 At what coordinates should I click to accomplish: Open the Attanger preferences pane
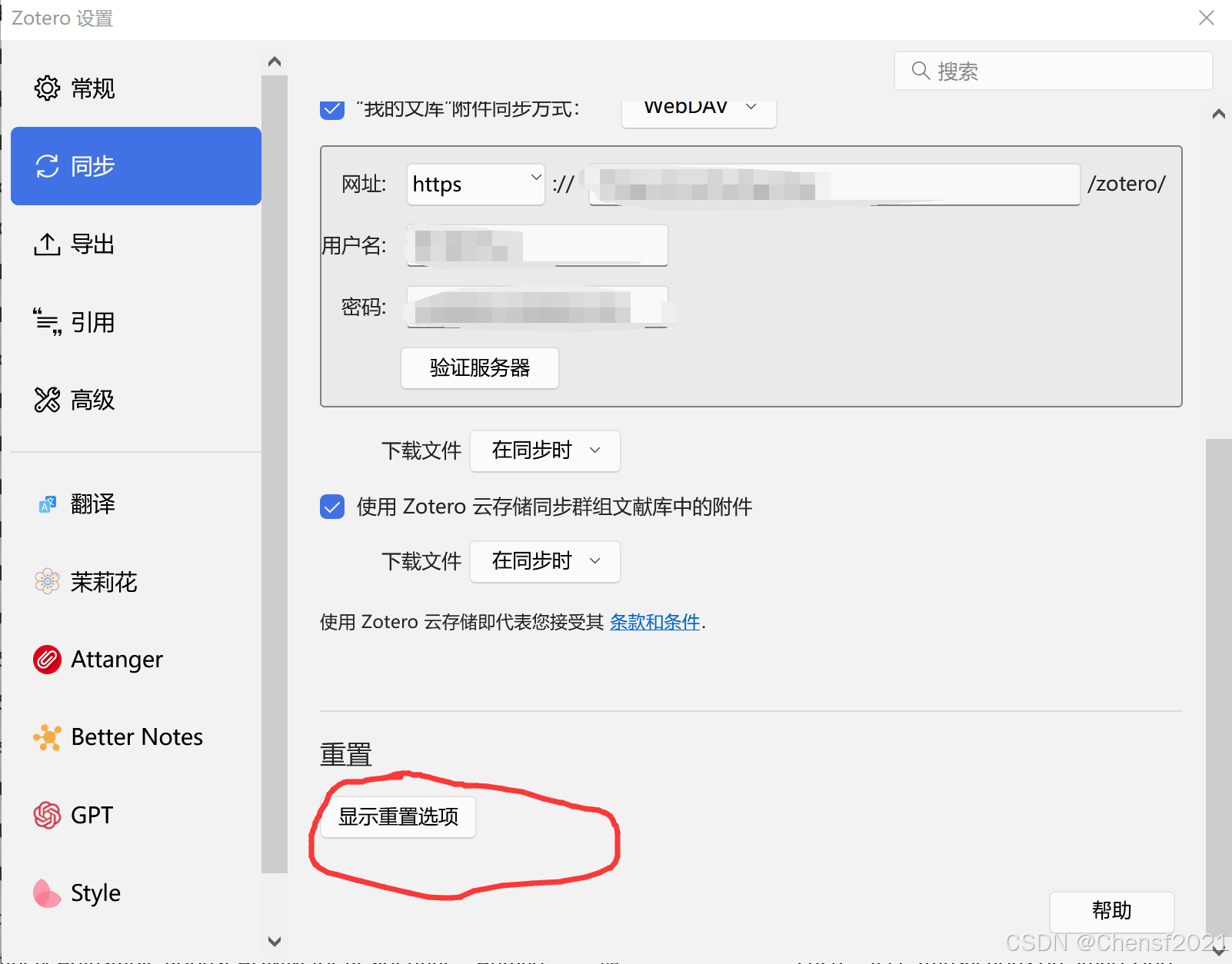coord(136,660)
